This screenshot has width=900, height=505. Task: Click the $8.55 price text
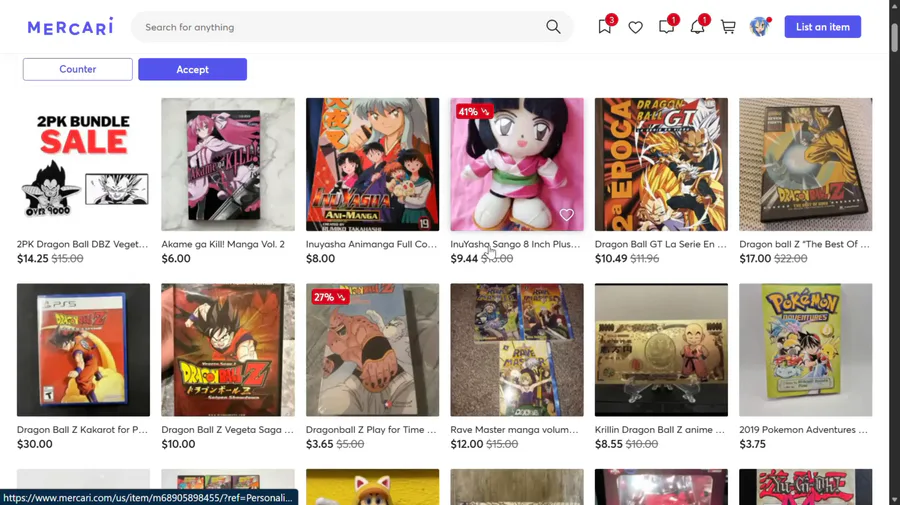point(608,444)
